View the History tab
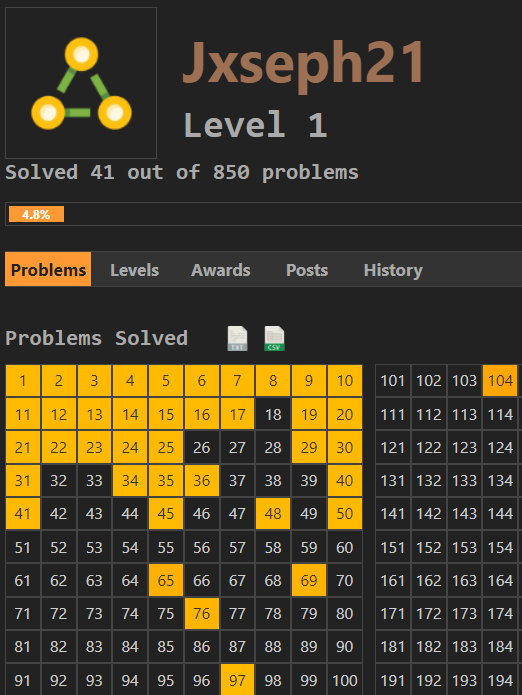Screen dimensions: 522x695 (393, 269)
